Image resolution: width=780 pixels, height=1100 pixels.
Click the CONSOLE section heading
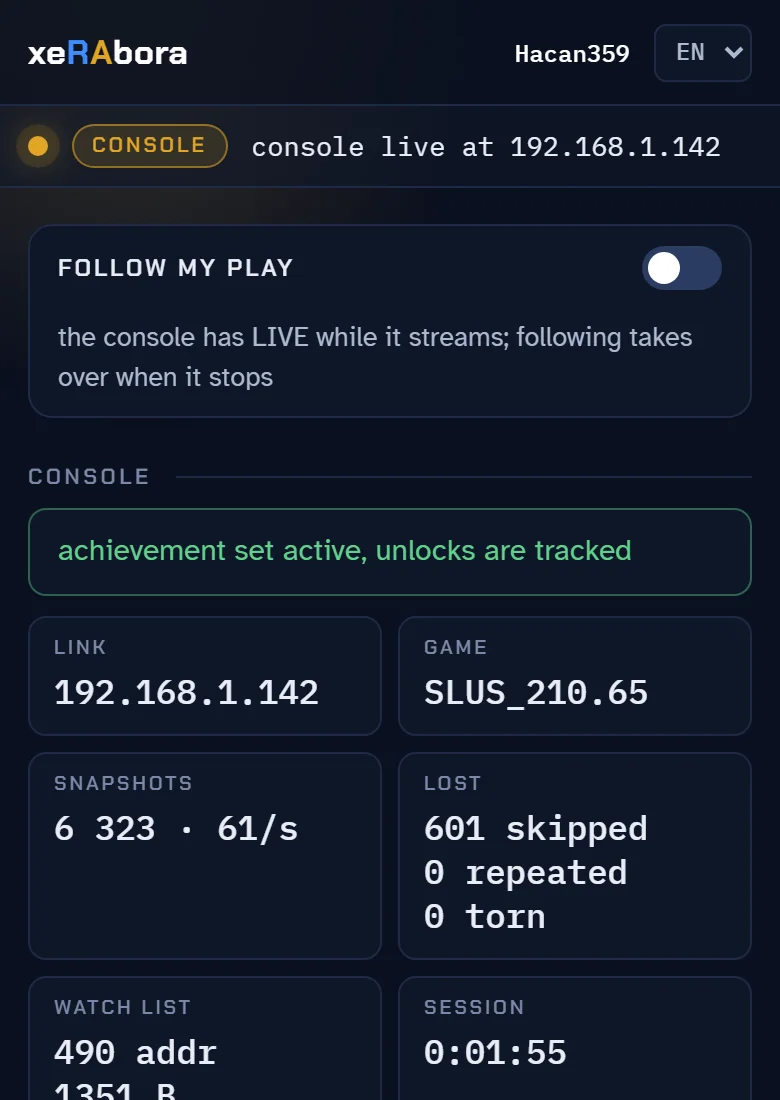point(88,476)
